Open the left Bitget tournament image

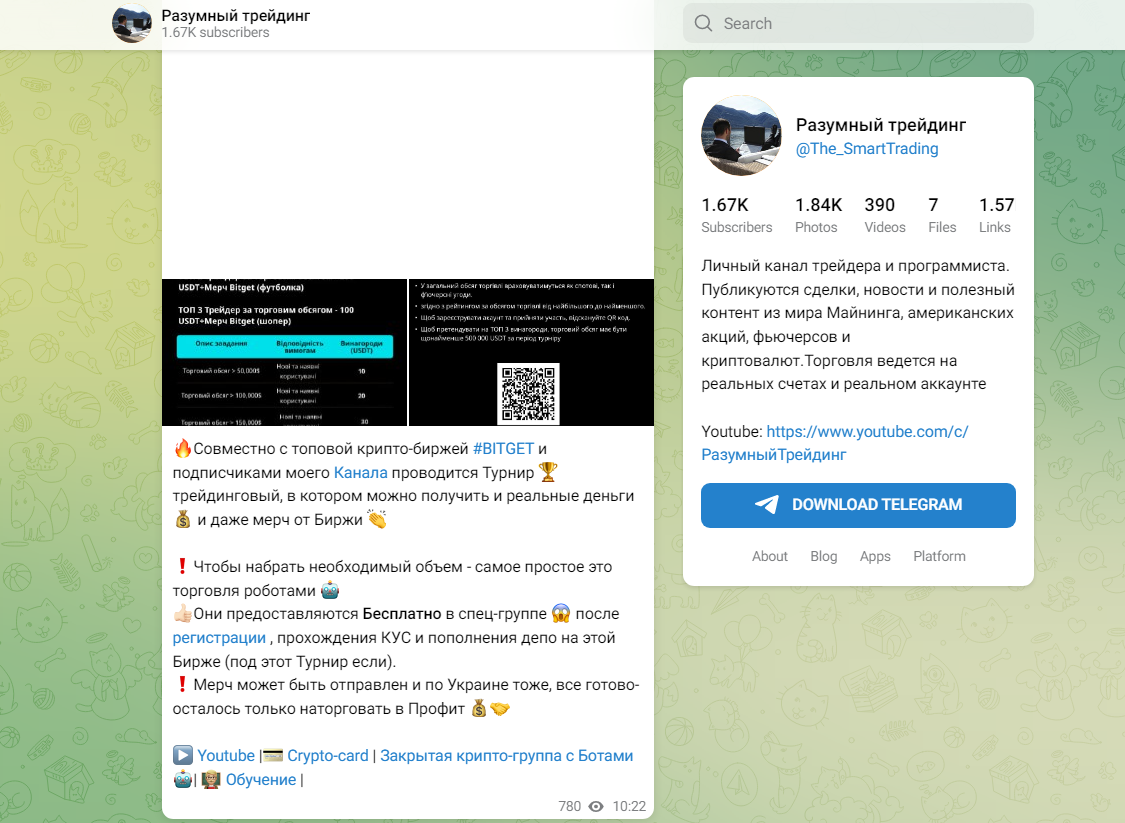285,352
